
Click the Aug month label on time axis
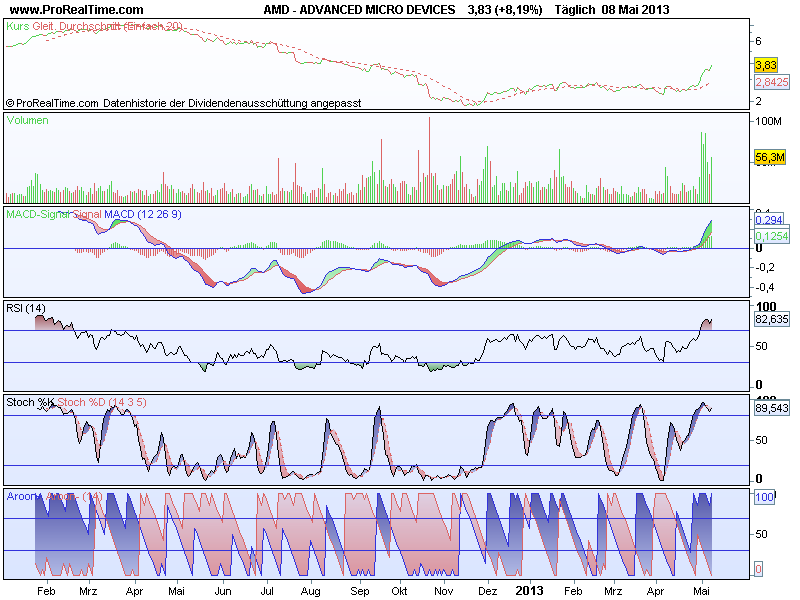pos(310,591)
